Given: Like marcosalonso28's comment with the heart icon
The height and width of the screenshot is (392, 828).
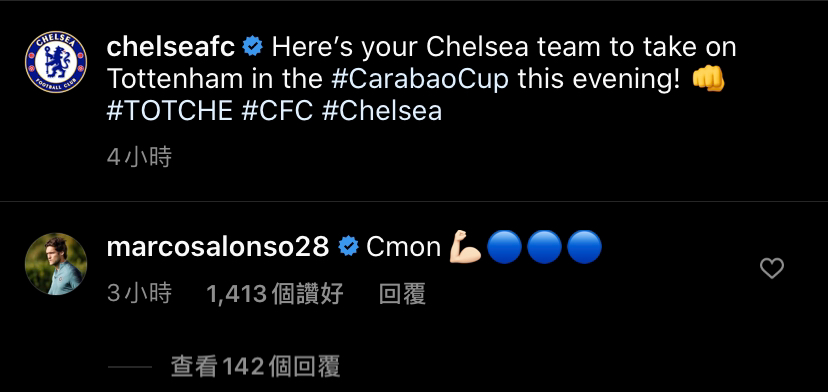Looking at the screenshot, I should tap(771, 268).
